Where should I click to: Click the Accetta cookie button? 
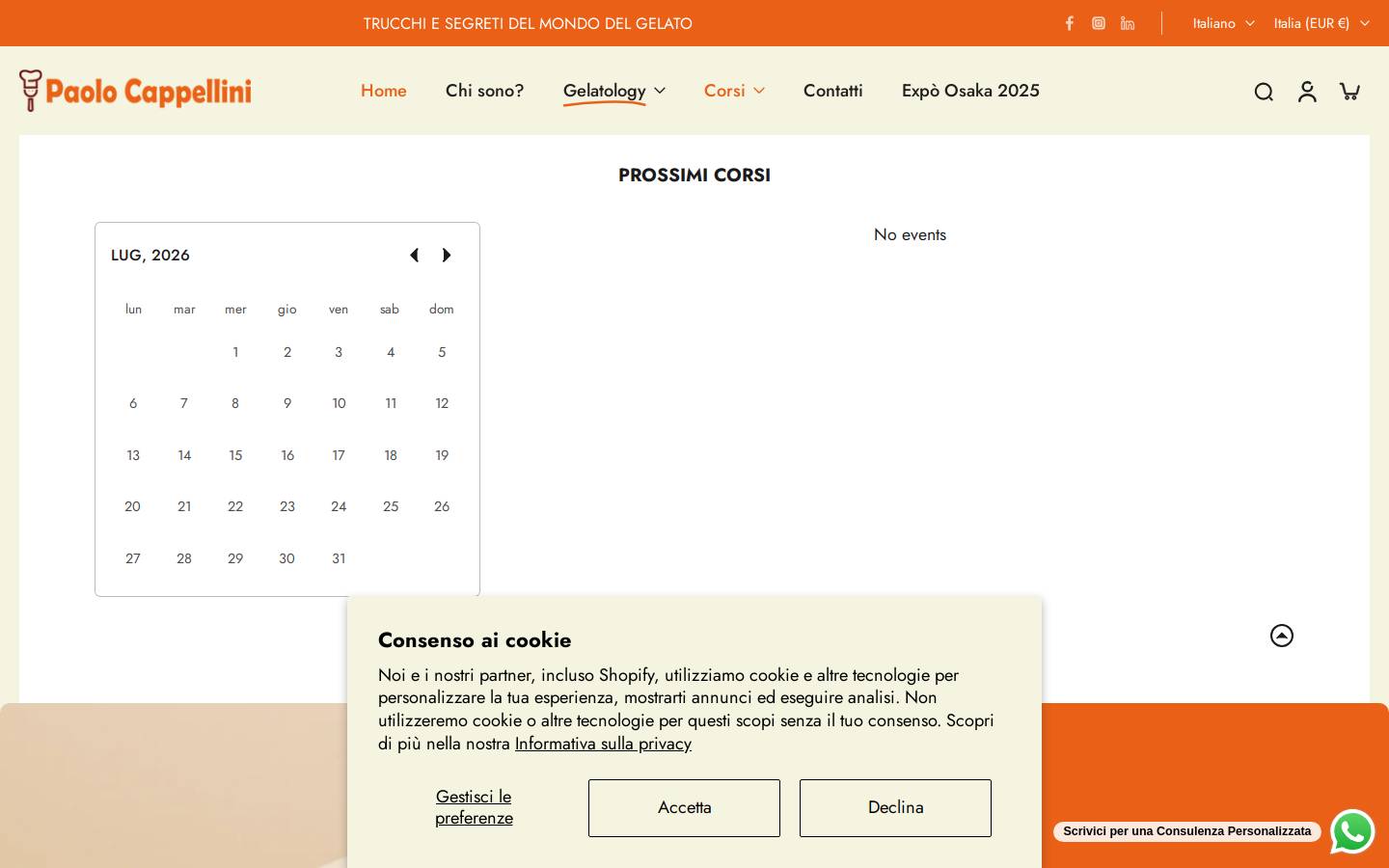click(x=684, y=808)
